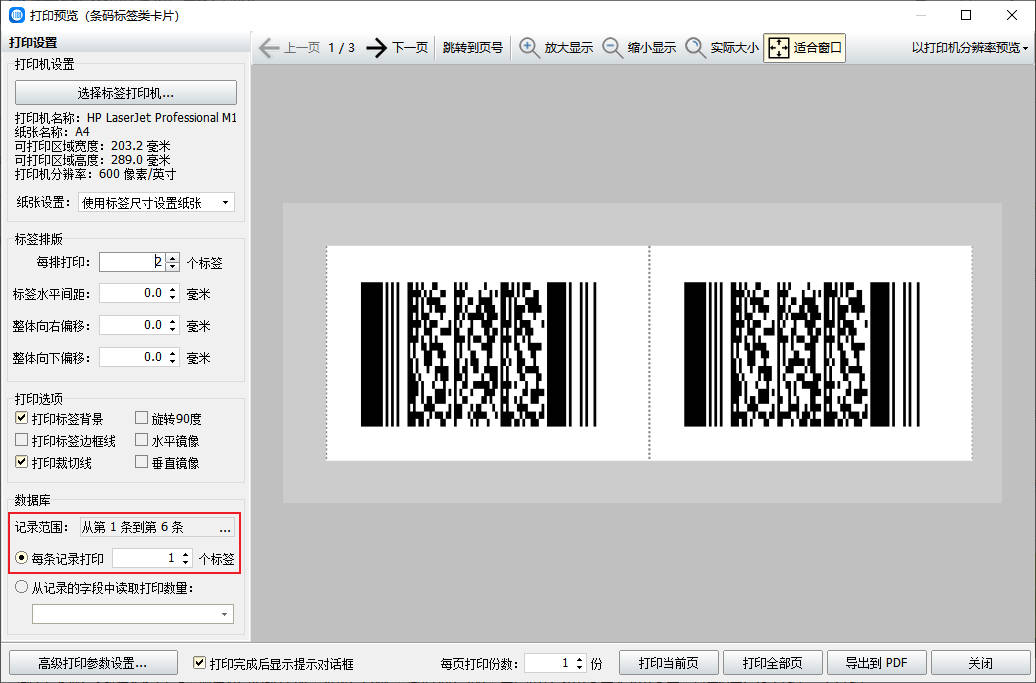Expand the printer resolution preview dropdown
The width and height of the screenshot is (1036, 683).
click(970, 48)
